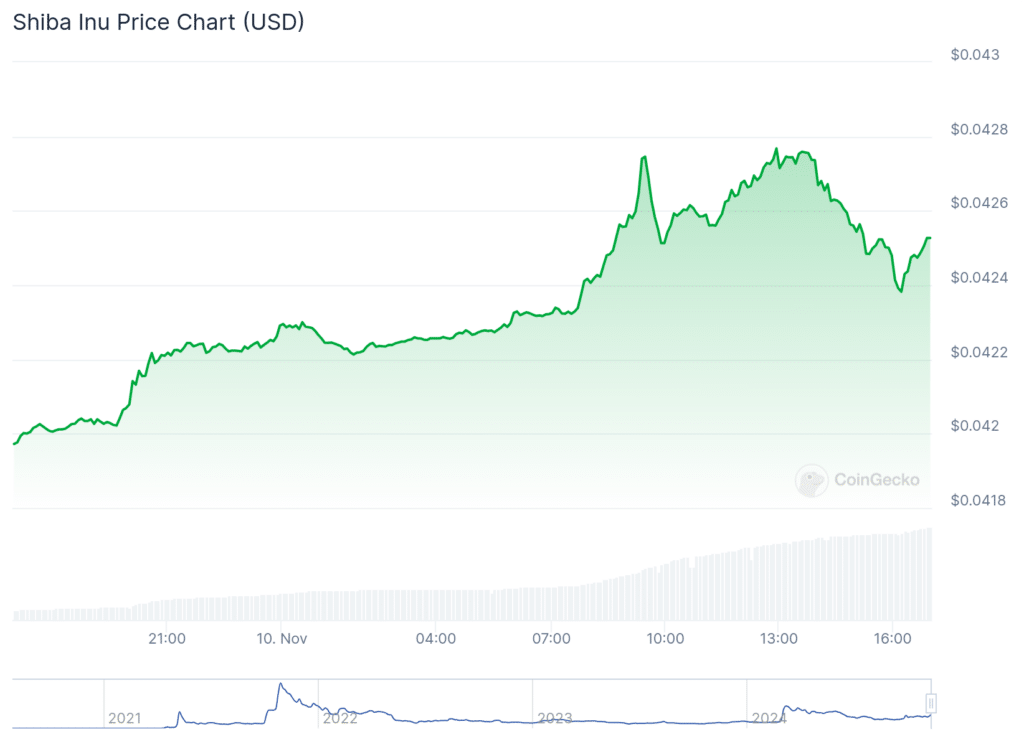Click the CoinGecko gecko logo watermark
This screenshot has height=747, width=1024.
811,480
